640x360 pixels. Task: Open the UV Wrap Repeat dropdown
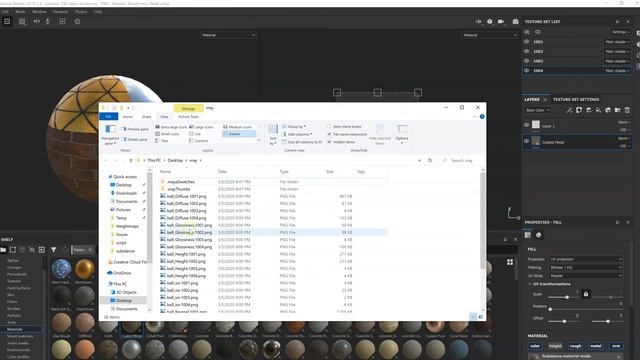(x=586, y=276)
